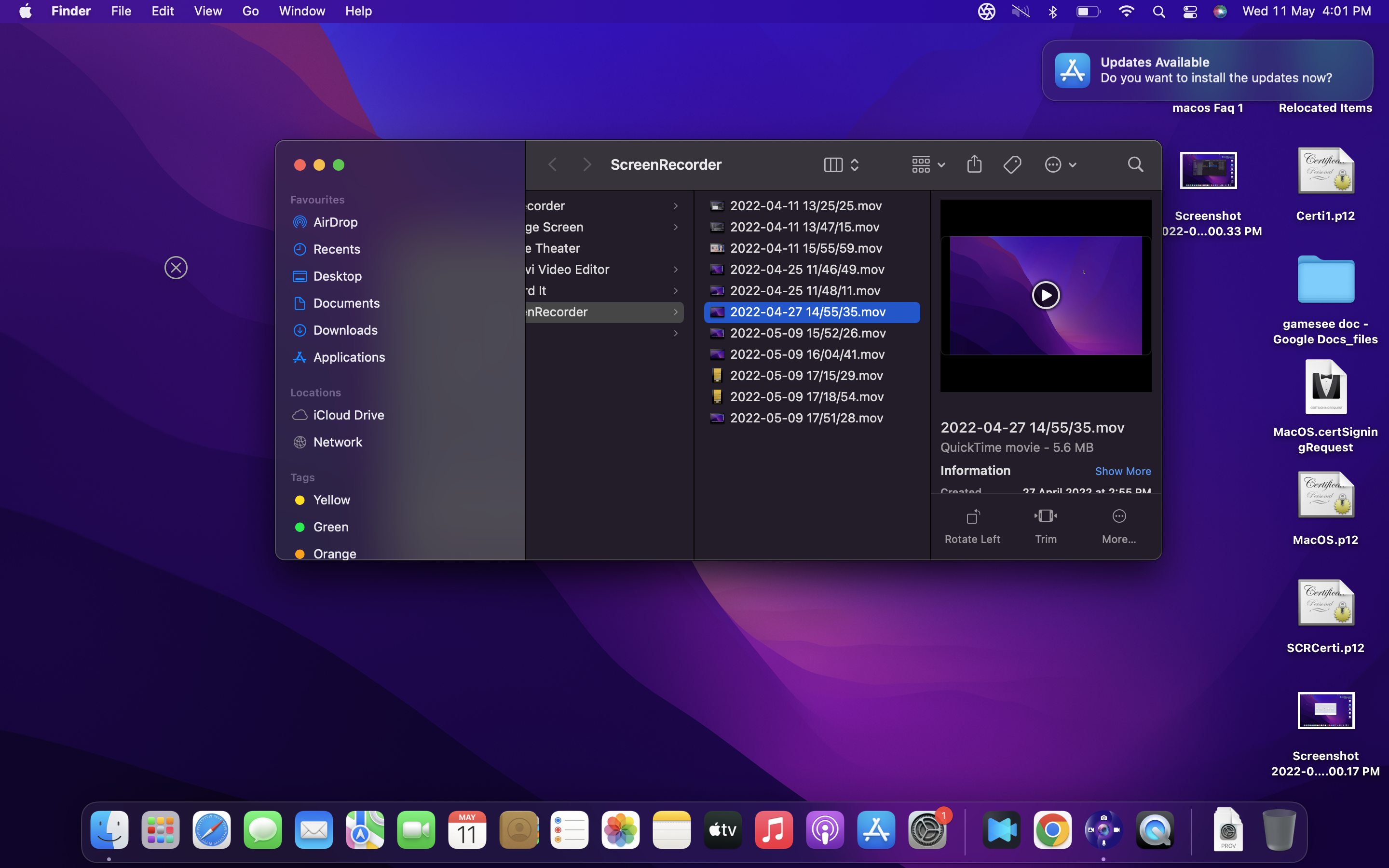Show More file information in preview pane
The width and height of the screenshot is (1389, 868).
[1122, 470]
